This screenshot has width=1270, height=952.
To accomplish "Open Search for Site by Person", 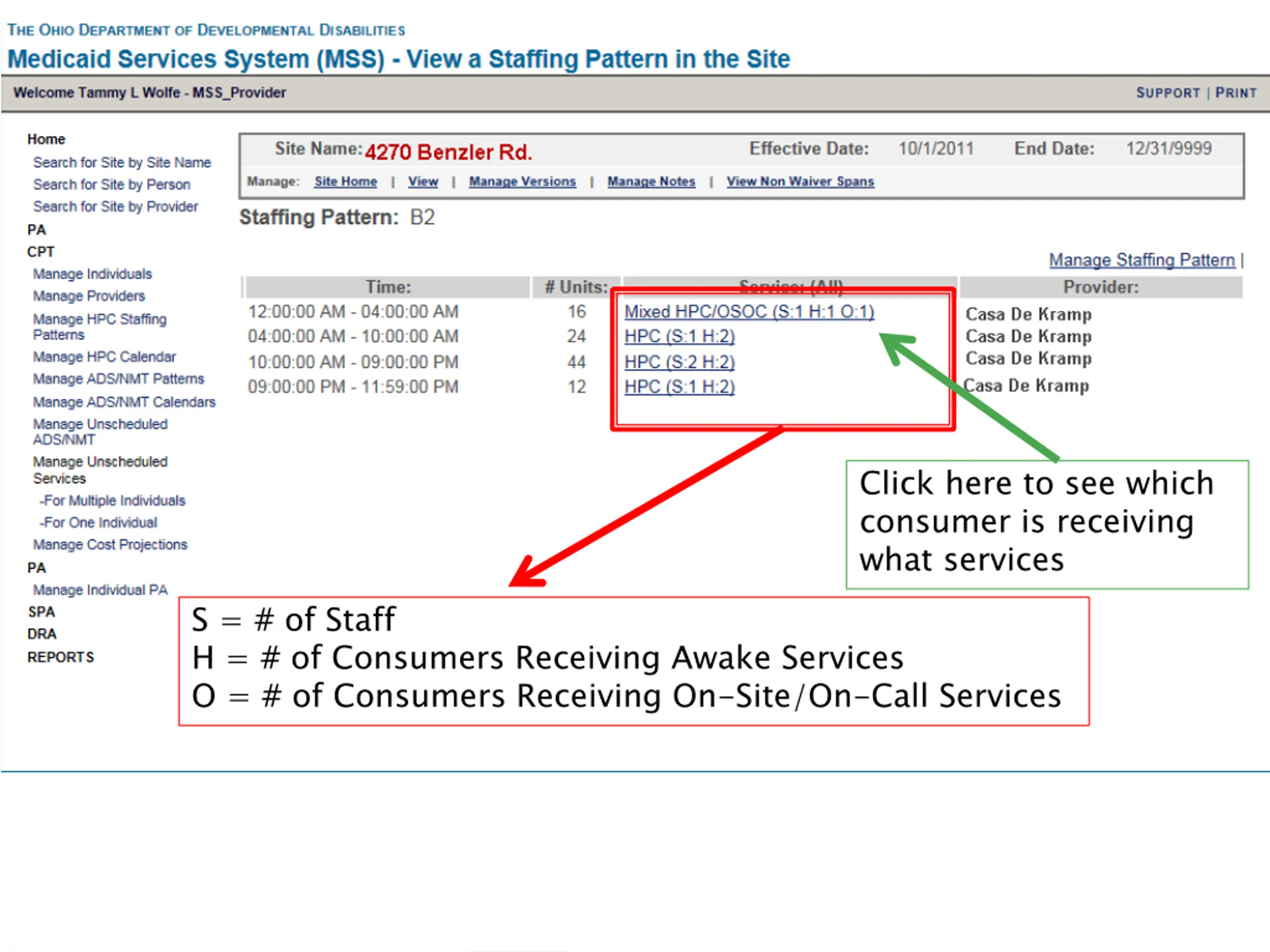I will [x=112, y=184].
